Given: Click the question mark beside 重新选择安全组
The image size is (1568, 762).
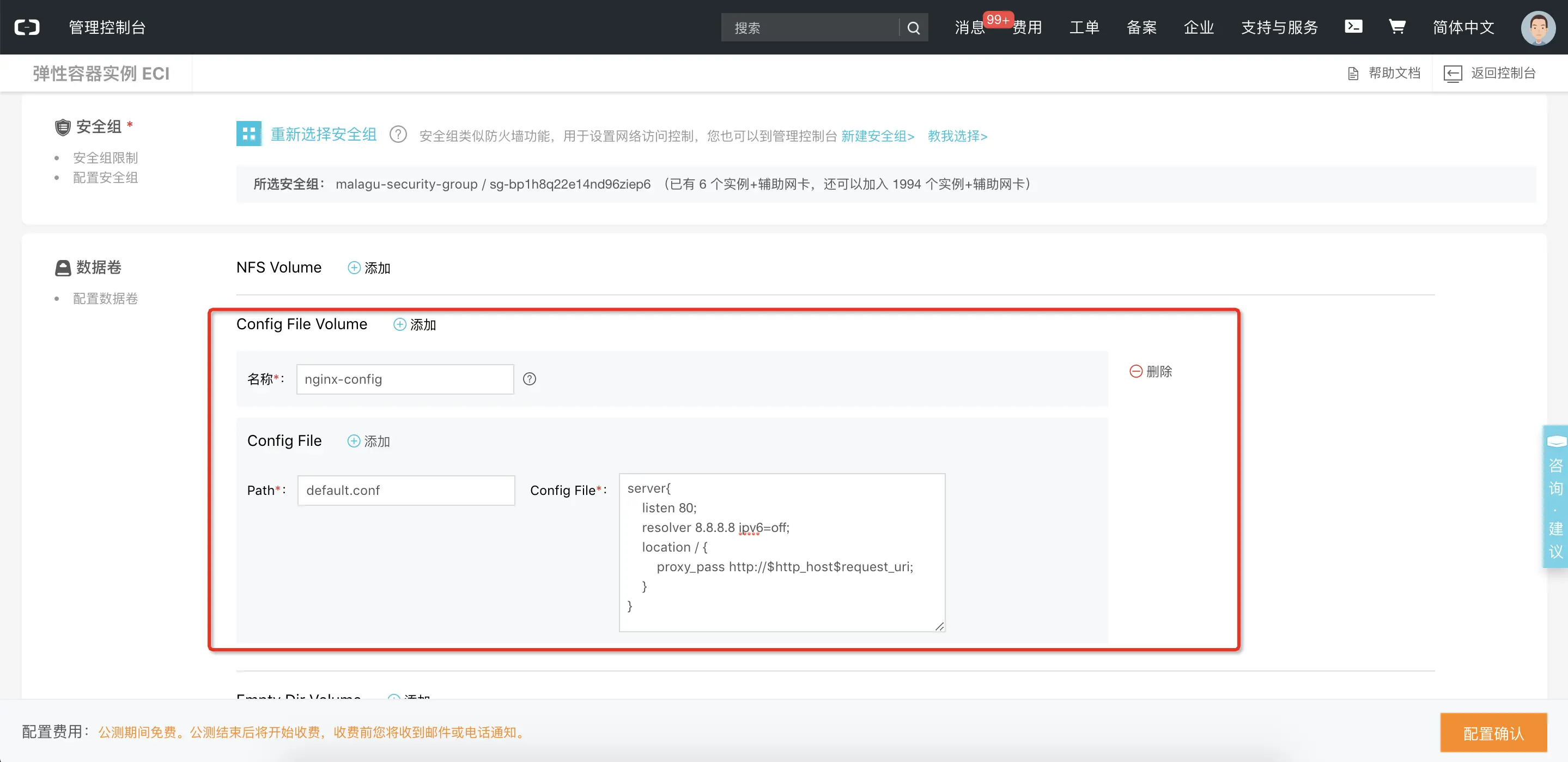Looking at the screenshot, I should click(398, 135).
